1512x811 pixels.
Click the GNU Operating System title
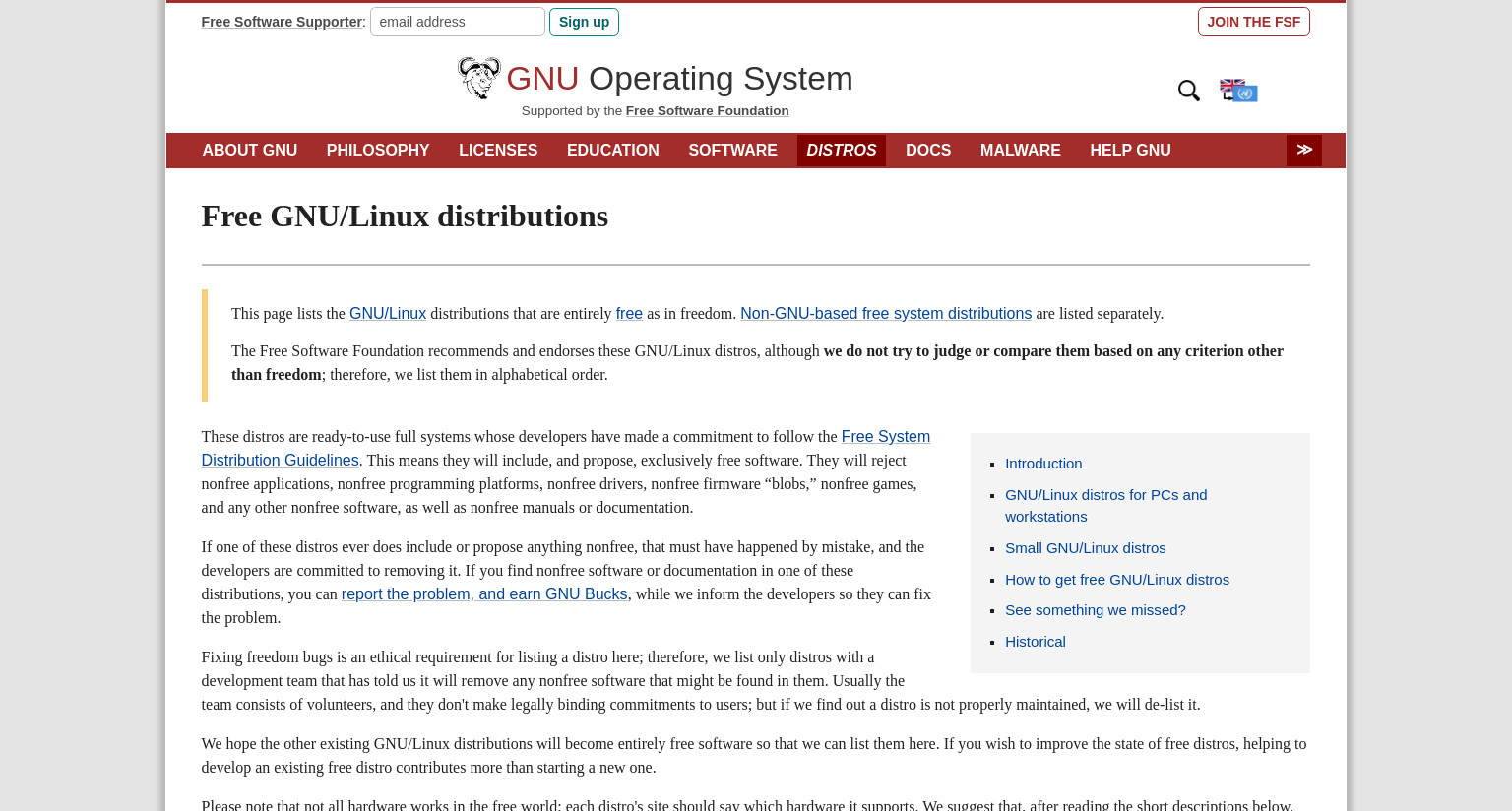(679, 79)
